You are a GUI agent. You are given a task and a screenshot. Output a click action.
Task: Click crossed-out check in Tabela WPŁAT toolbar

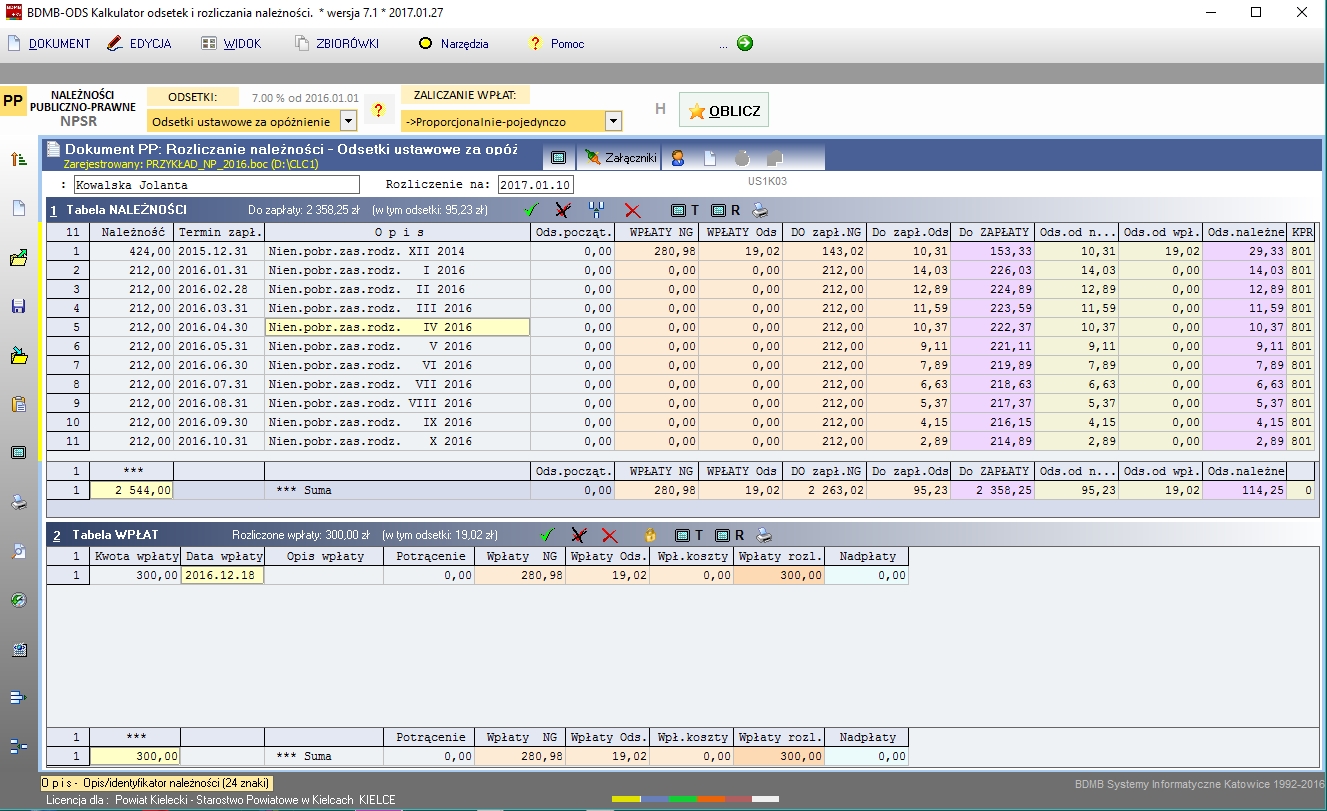coord(578,535)
